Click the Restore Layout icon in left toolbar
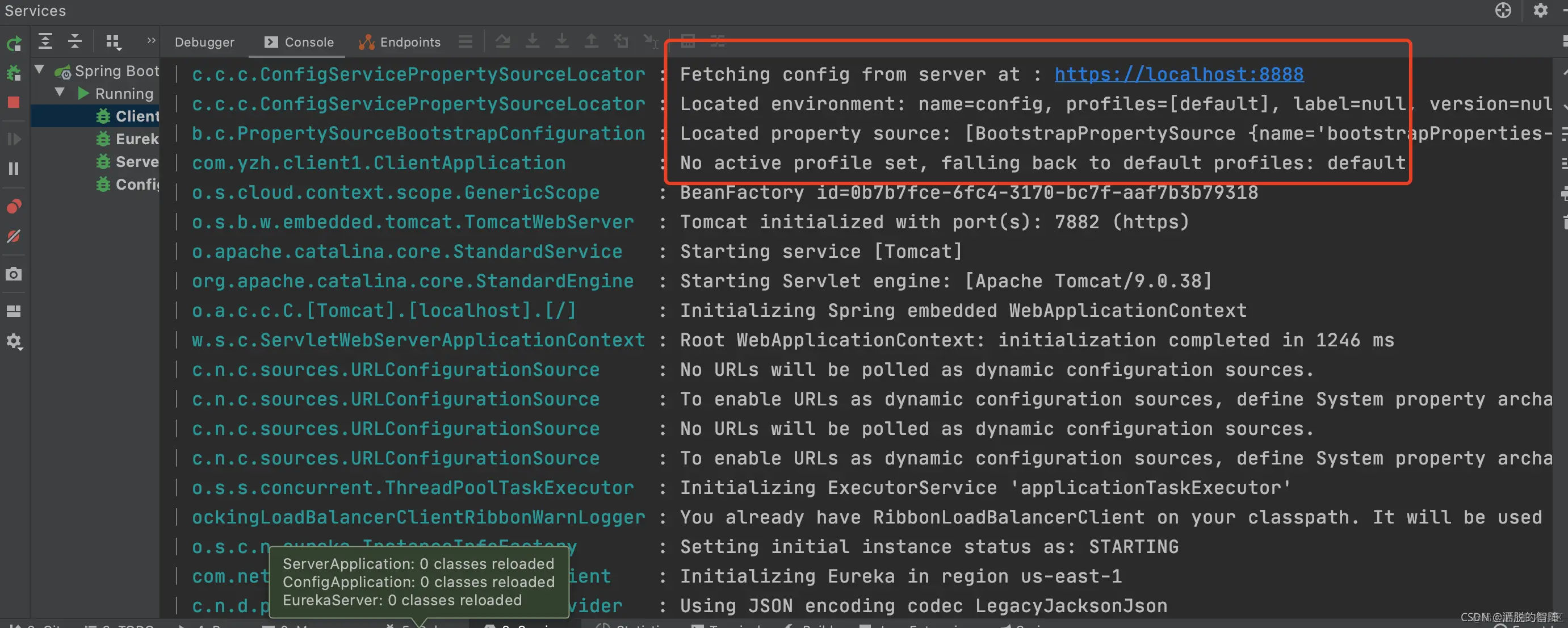Viewport: 1568px width, 628px height. pos(14,311)
